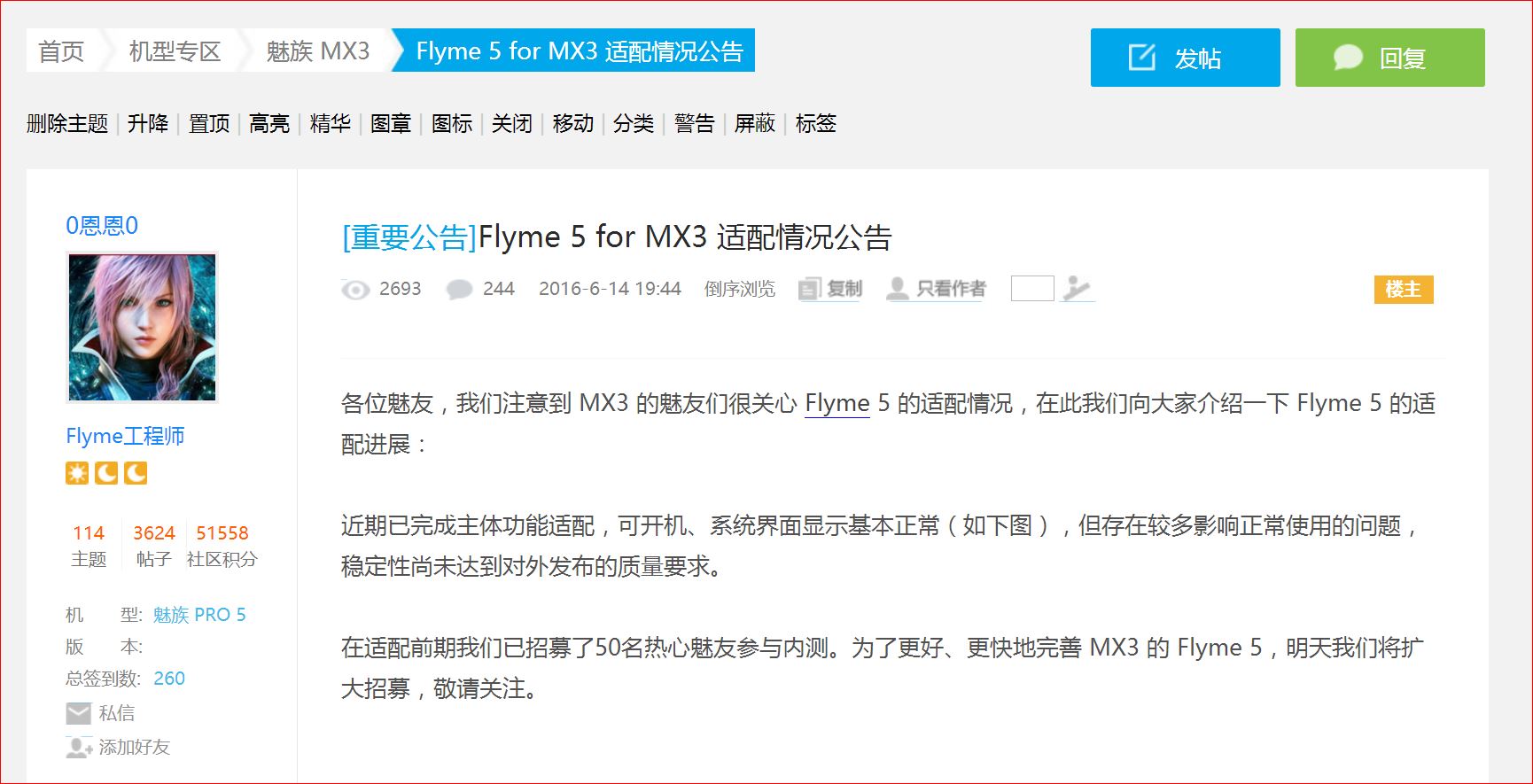Click the comment bubble icon beside 244

point(459,290)
